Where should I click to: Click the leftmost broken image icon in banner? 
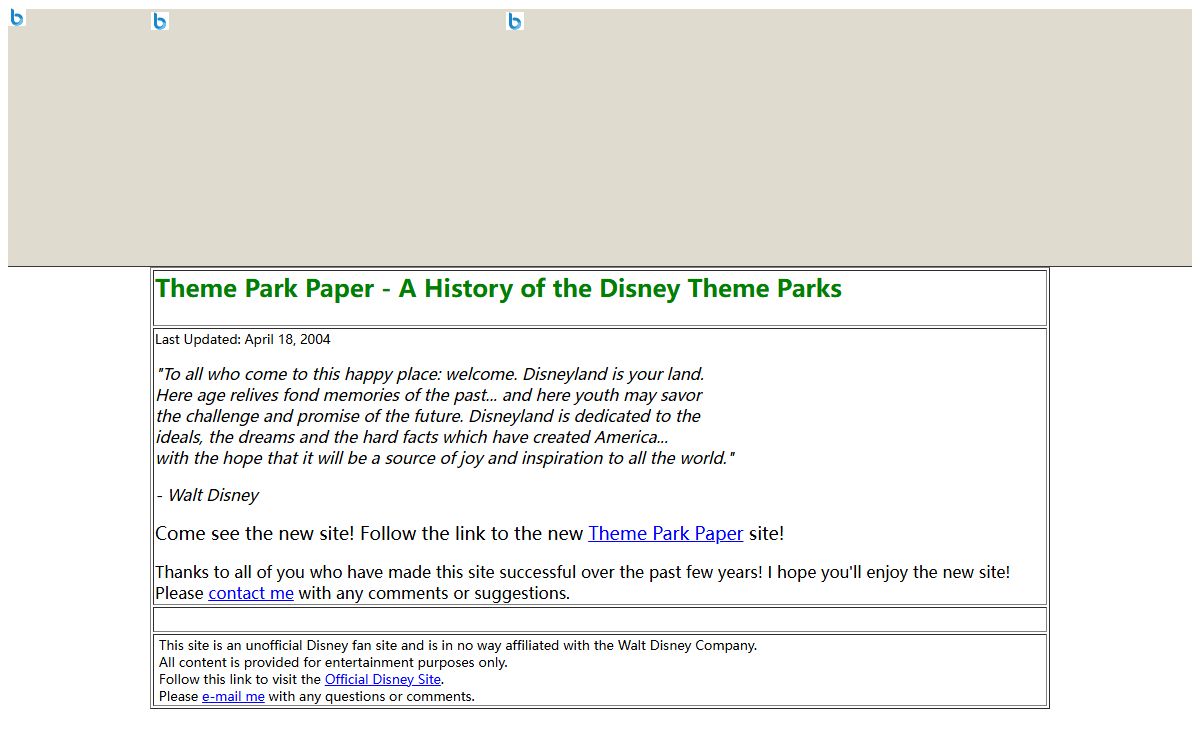[17, 18]
